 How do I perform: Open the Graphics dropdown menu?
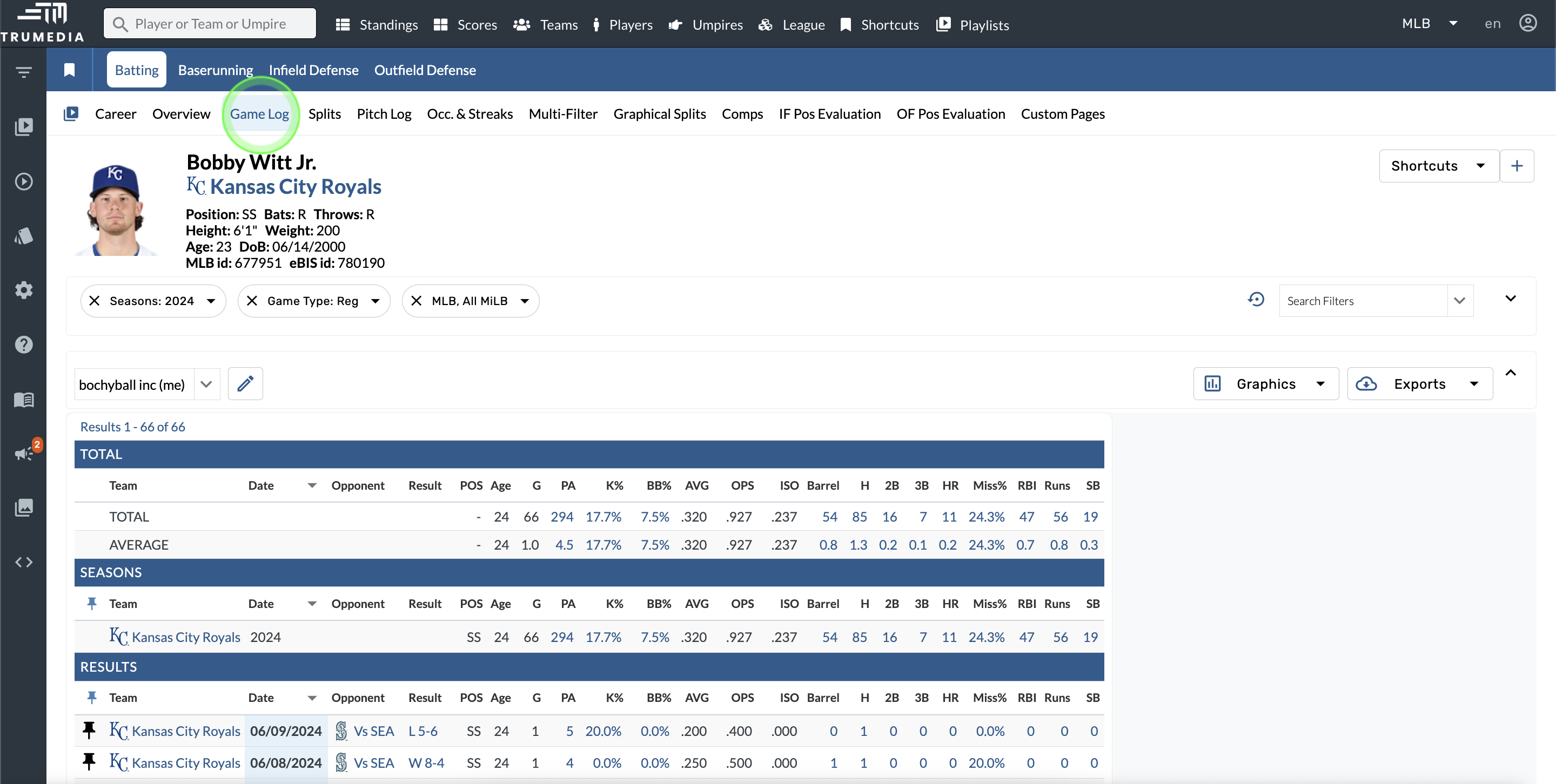coord(1266,384)
